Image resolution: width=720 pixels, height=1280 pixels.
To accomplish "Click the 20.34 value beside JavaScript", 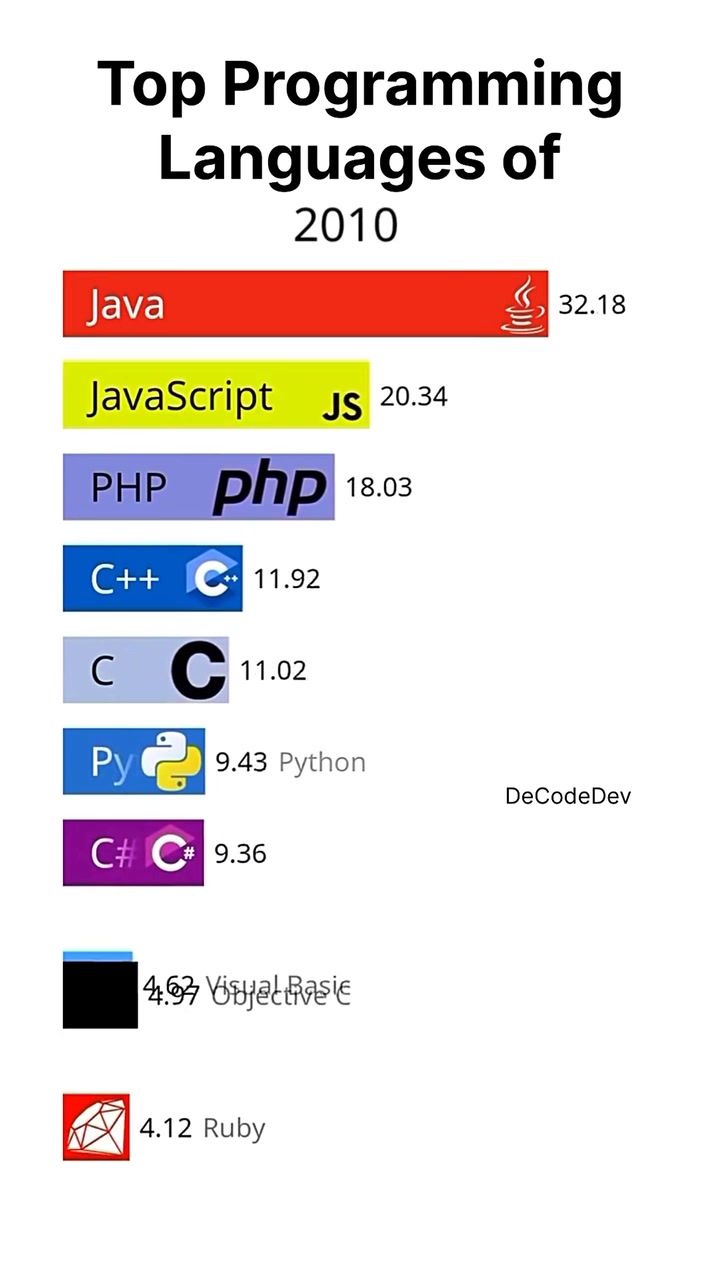I will point(414,397).
